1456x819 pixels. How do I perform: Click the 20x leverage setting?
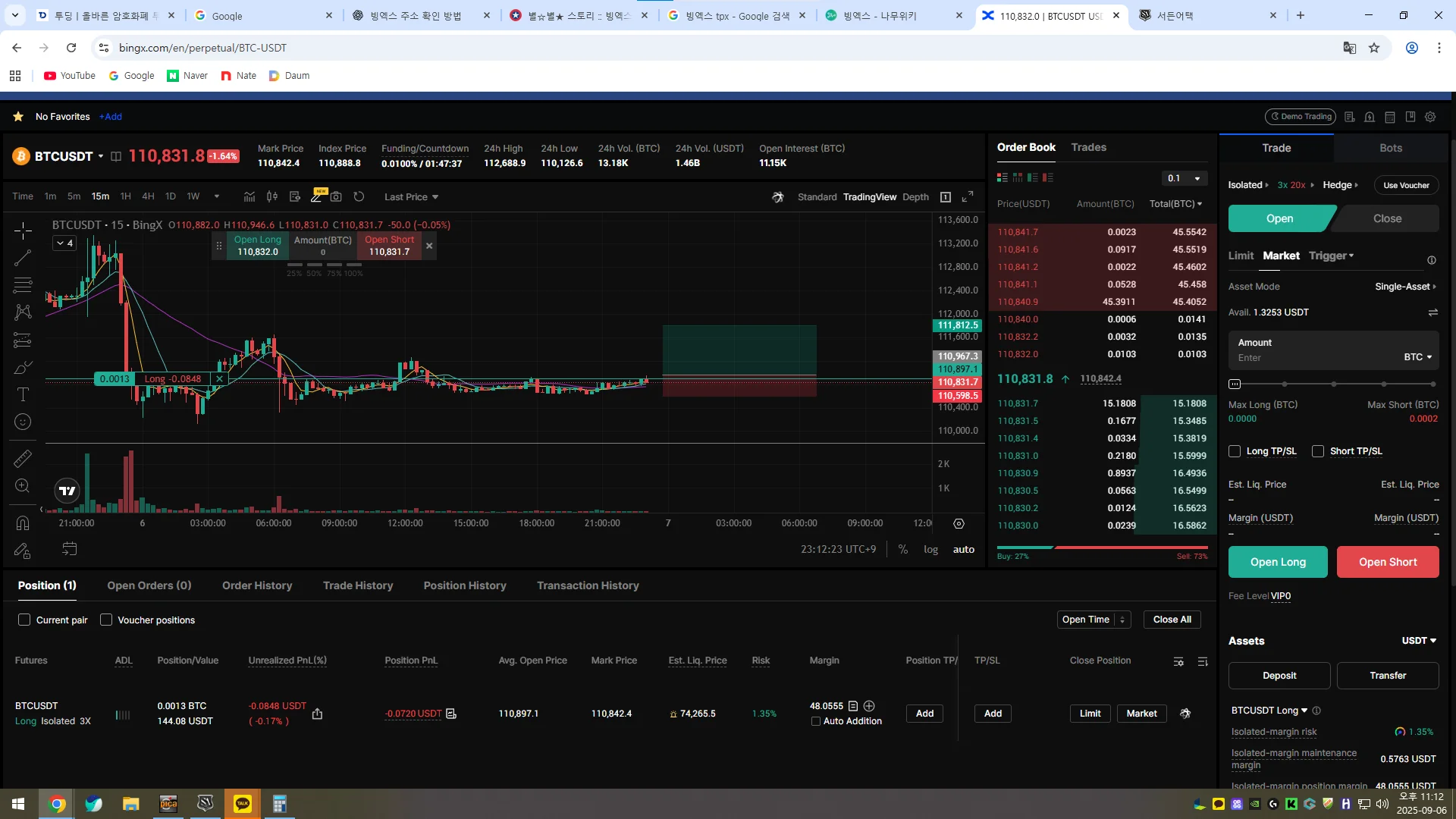[x=1298, y=185]
